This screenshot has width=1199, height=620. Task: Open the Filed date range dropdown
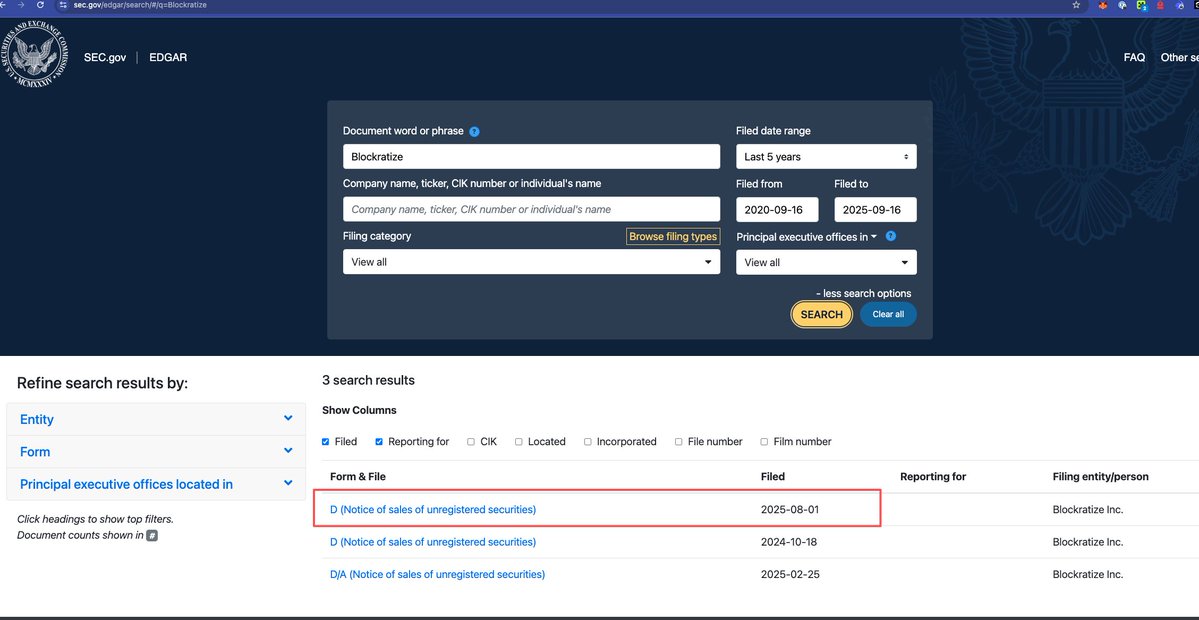coord(826,157)
